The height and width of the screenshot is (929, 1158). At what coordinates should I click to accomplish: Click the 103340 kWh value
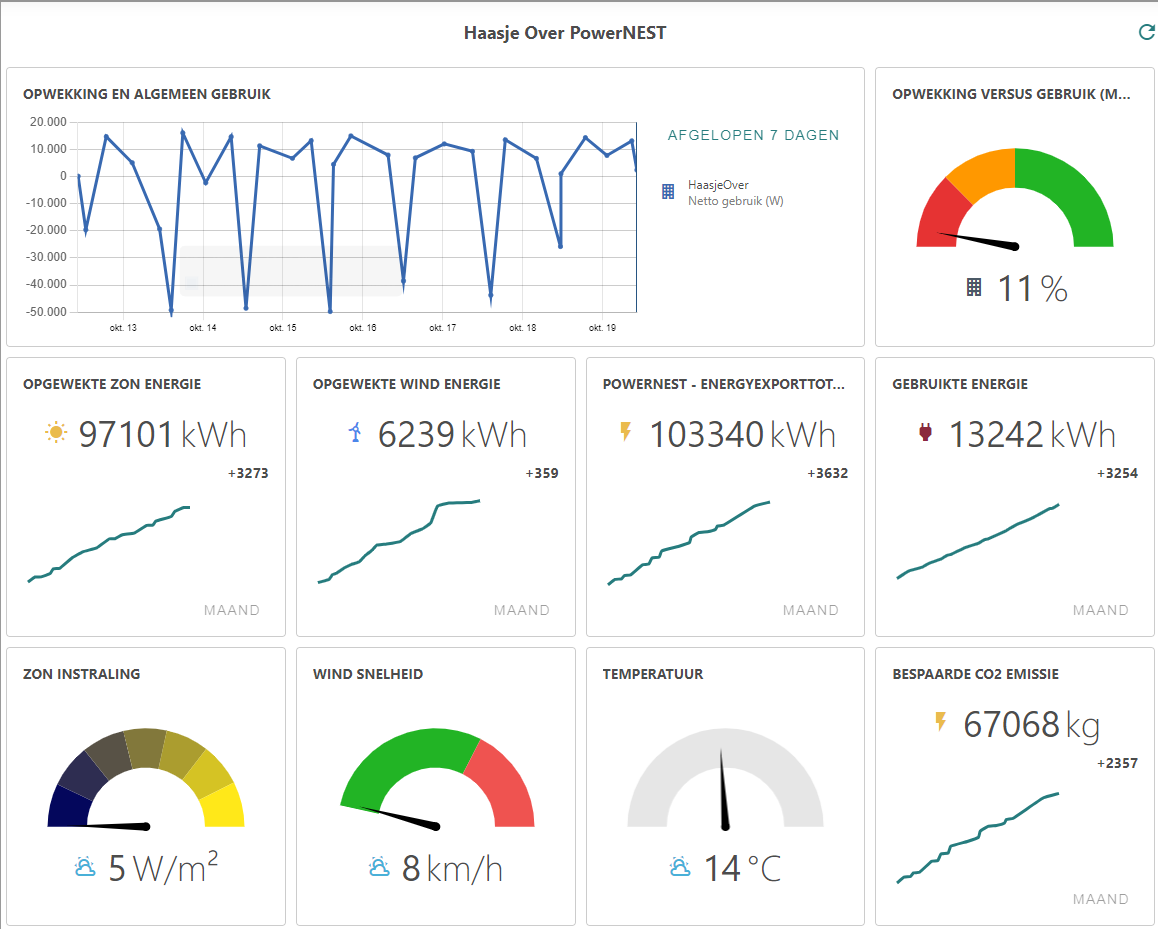(x=742, y=434)
